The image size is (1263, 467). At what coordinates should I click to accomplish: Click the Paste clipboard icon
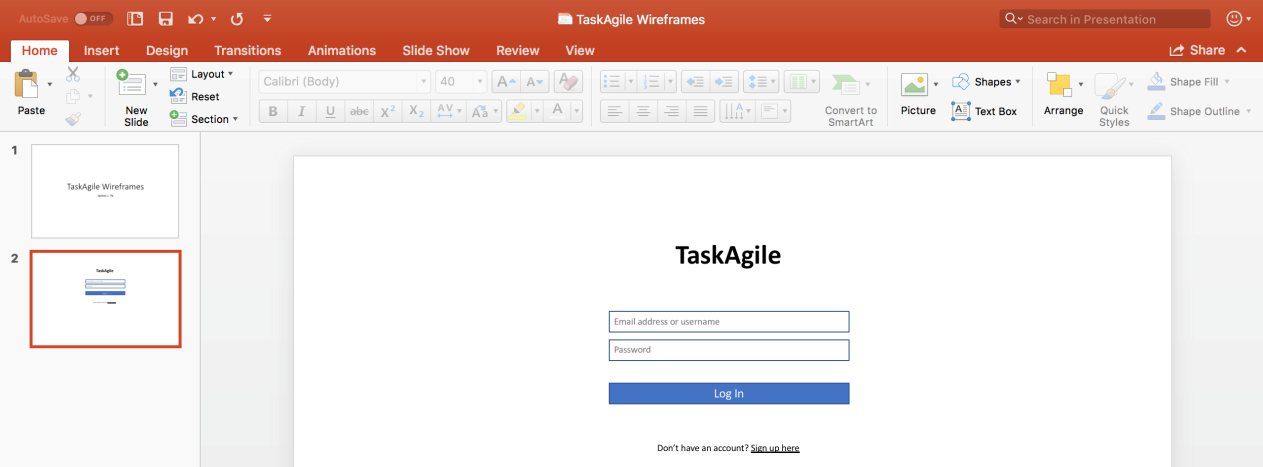pos(28,85)
